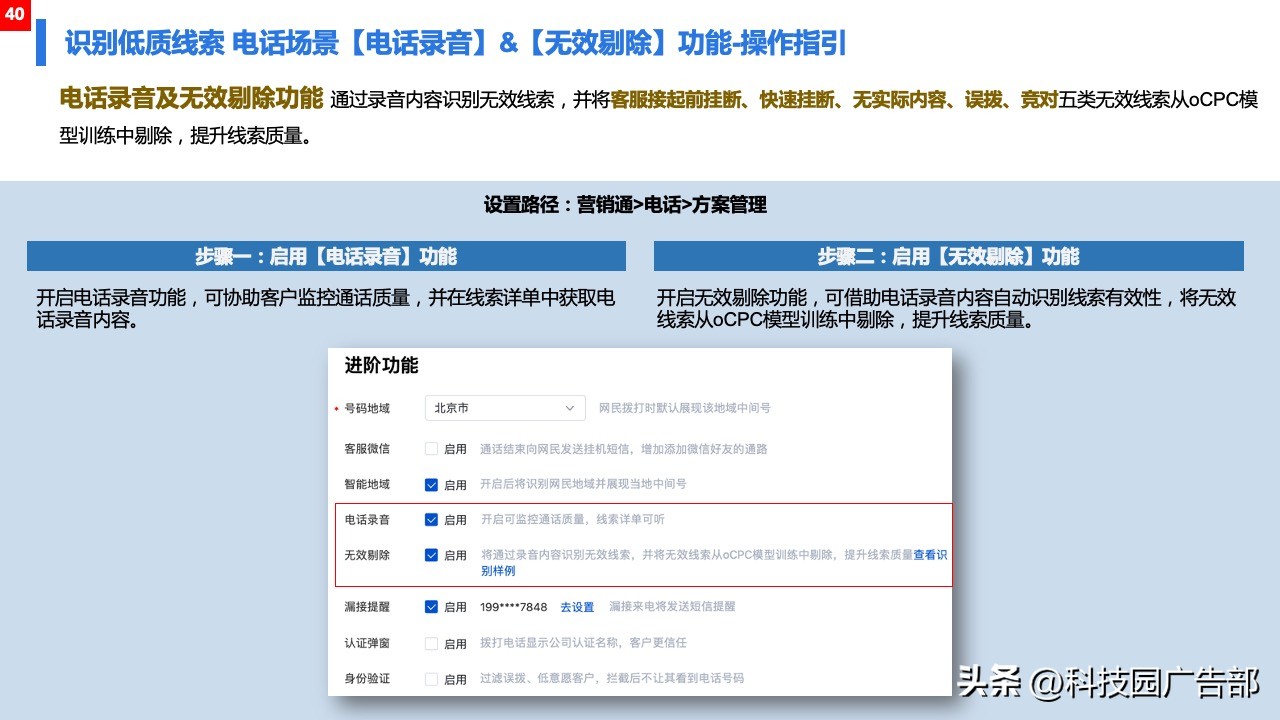The height and width of the screenshot is (720, 1280).
Task: Click the red required-field asterisk beside 号码地域
Action: (334, 408)
